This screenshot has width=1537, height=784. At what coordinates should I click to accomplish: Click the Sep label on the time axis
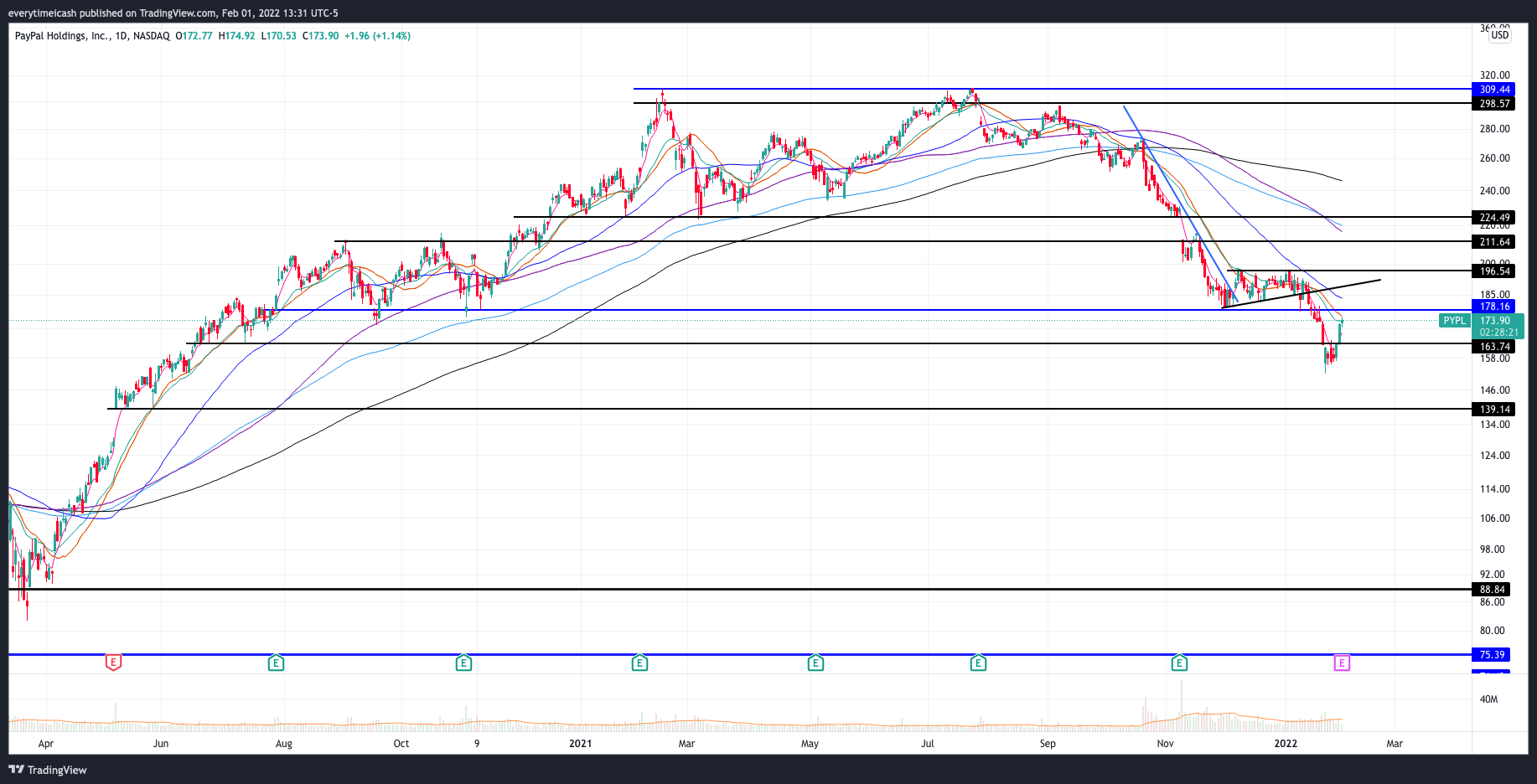1048,744
